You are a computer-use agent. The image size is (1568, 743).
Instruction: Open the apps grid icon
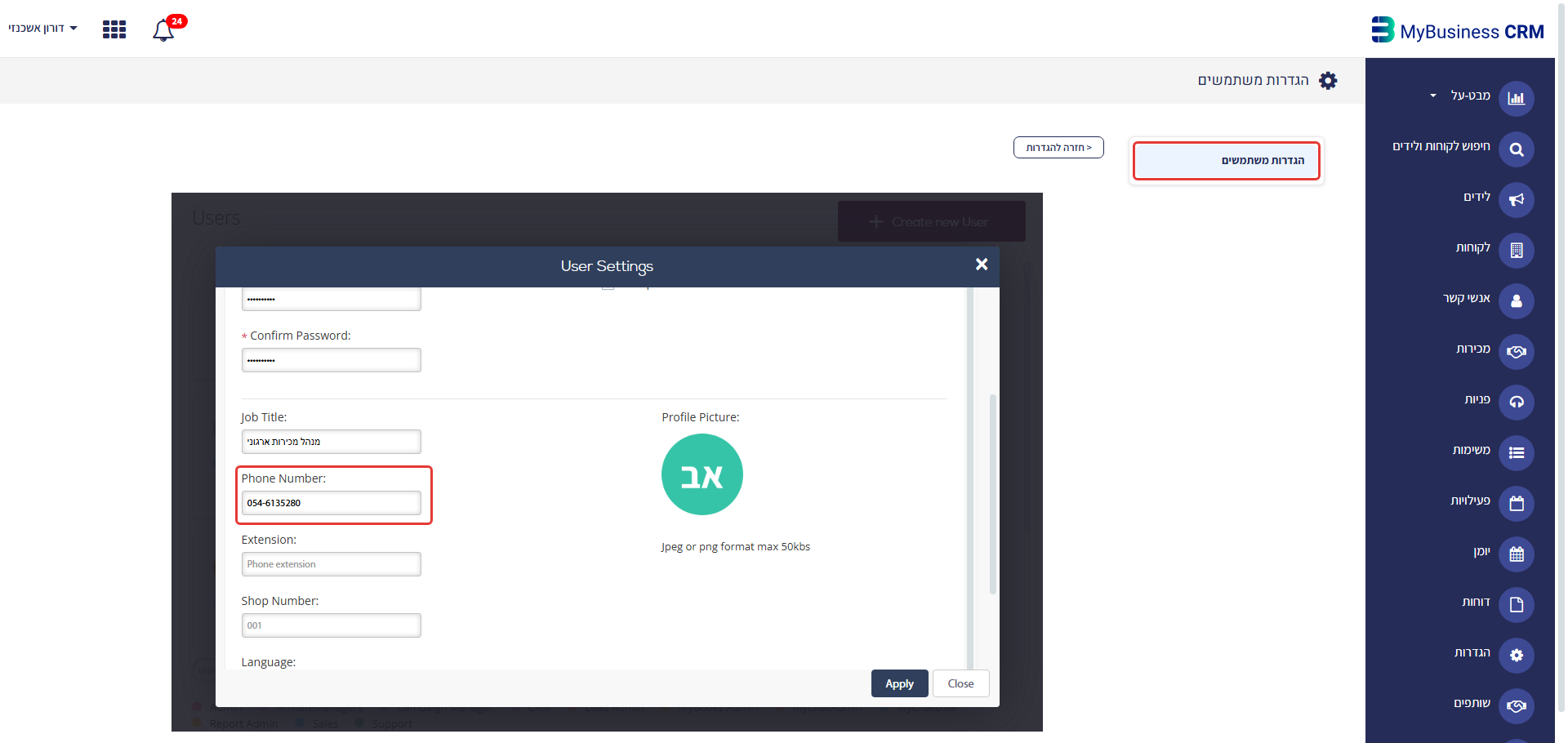pos(114,30)
